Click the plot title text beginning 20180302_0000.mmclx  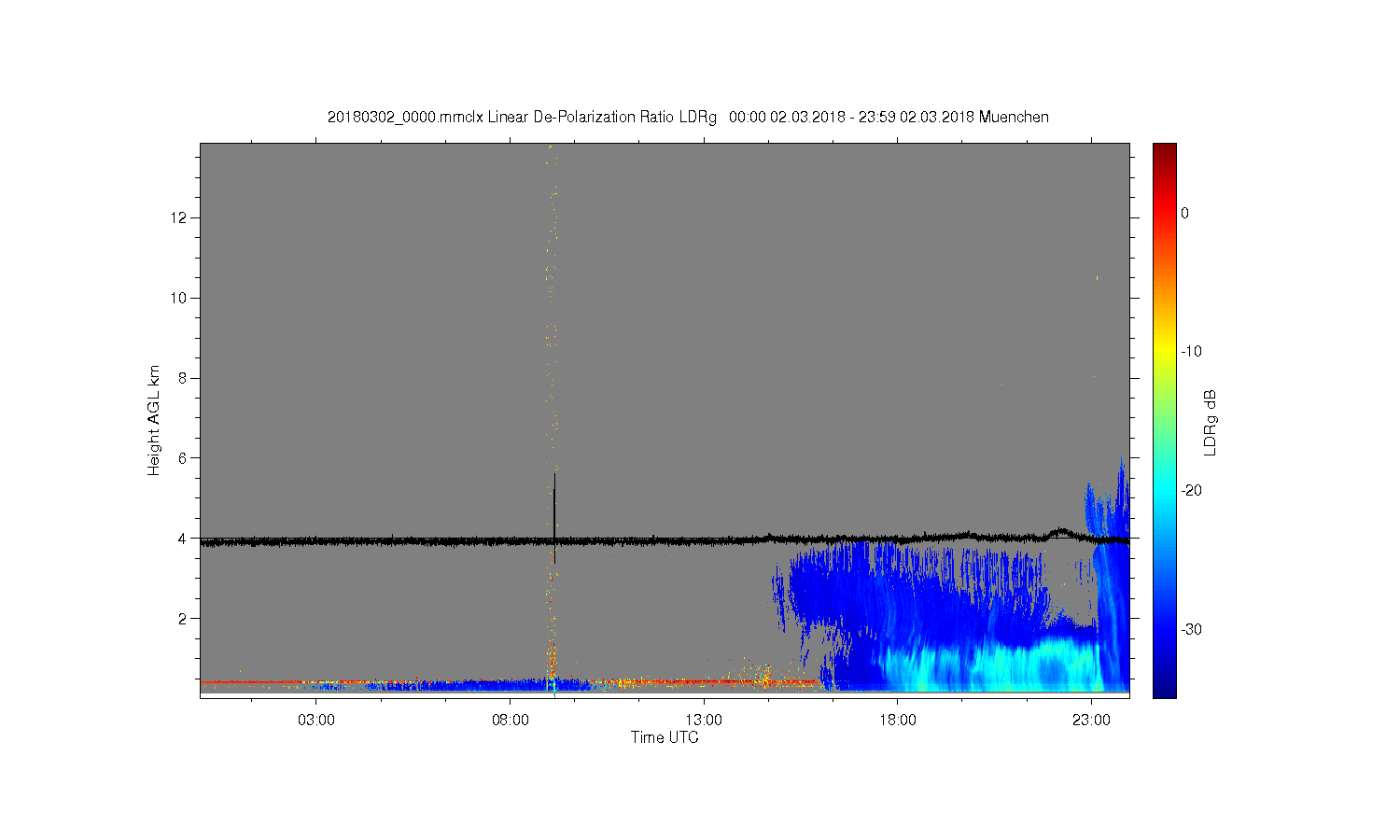688,118
